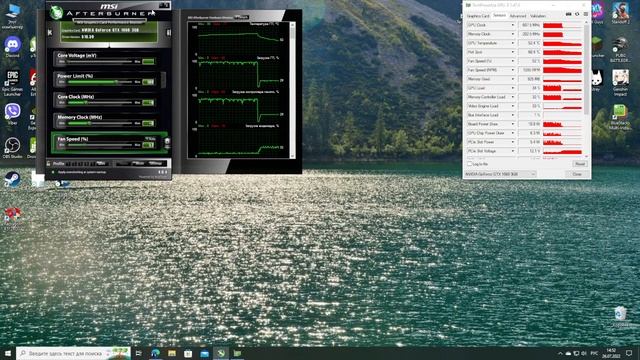
Task: Expand the GPU Clock sensor dropdown
Action: click(x=513, y=25)
